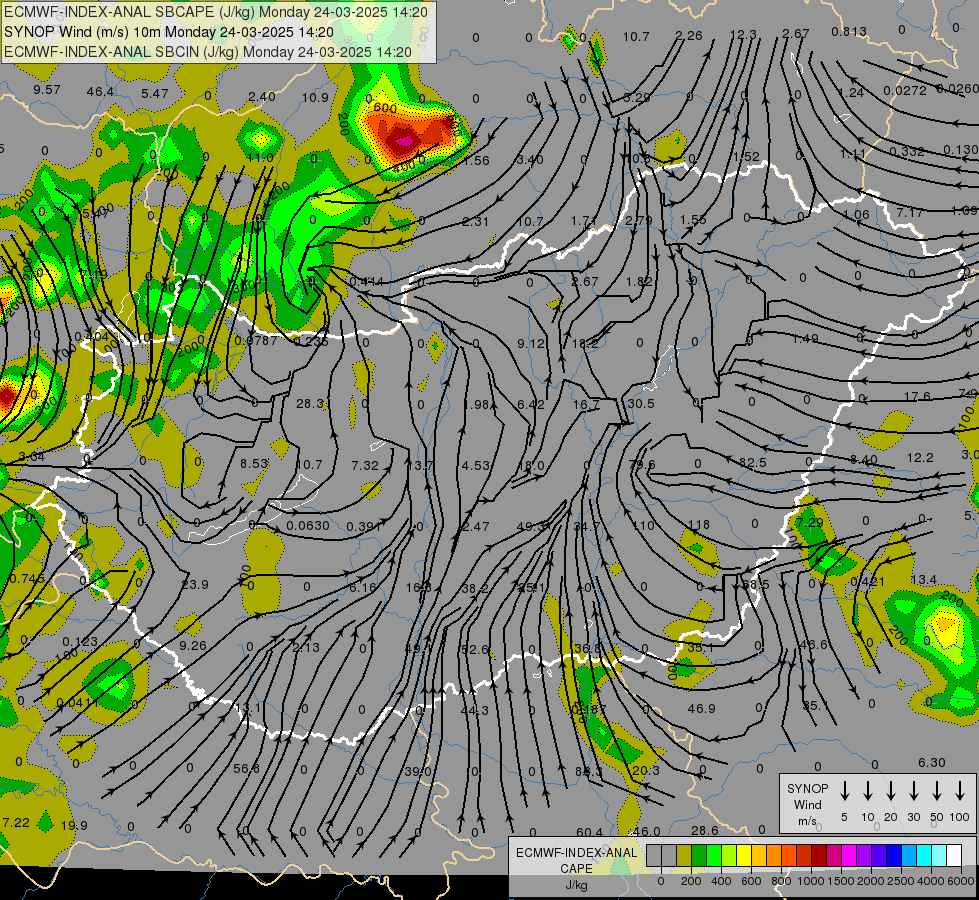Click the 60.4 value near bottom
The width and height of the screenshot is (979, 900).
click(590, 832)
